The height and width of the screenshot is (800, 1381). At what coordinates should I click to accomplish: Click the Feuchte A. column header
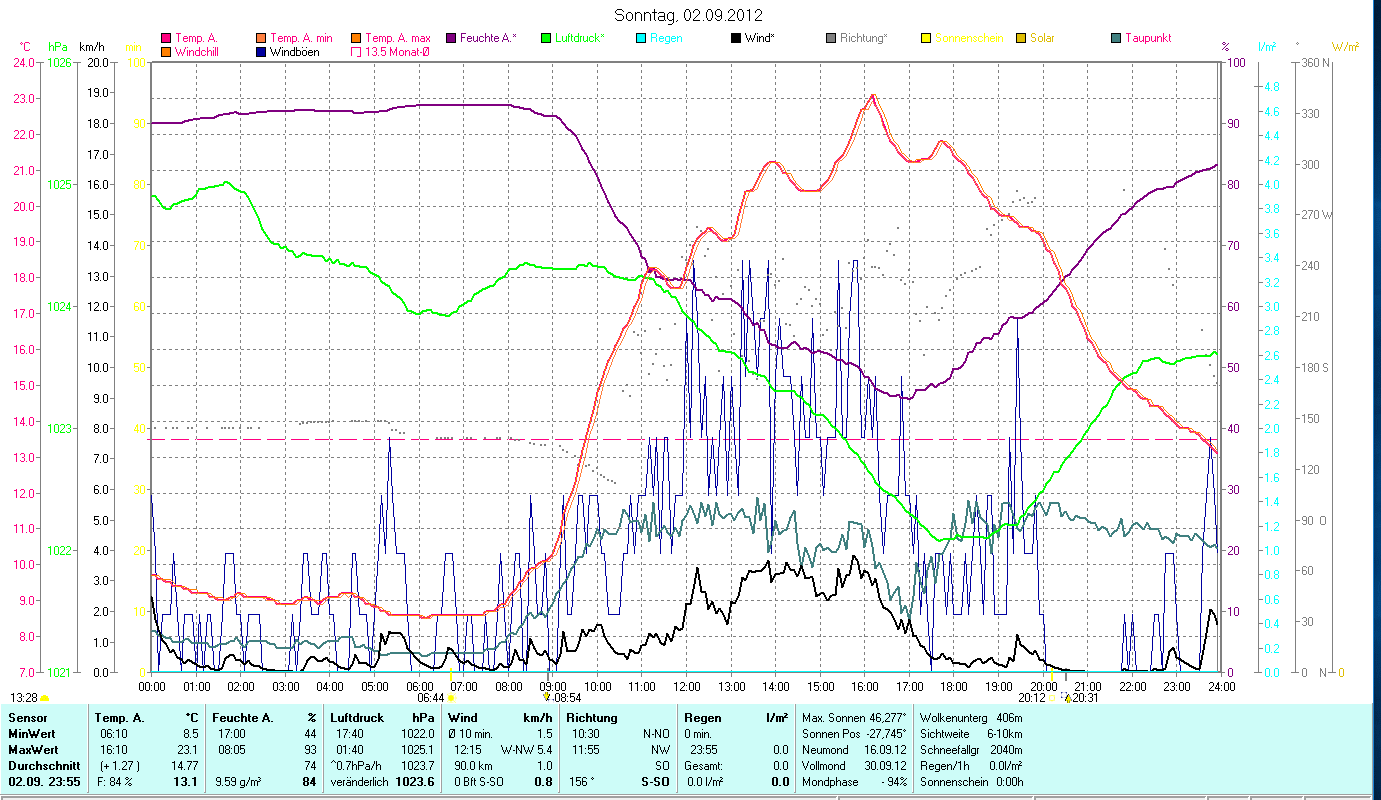click(243, 718)
